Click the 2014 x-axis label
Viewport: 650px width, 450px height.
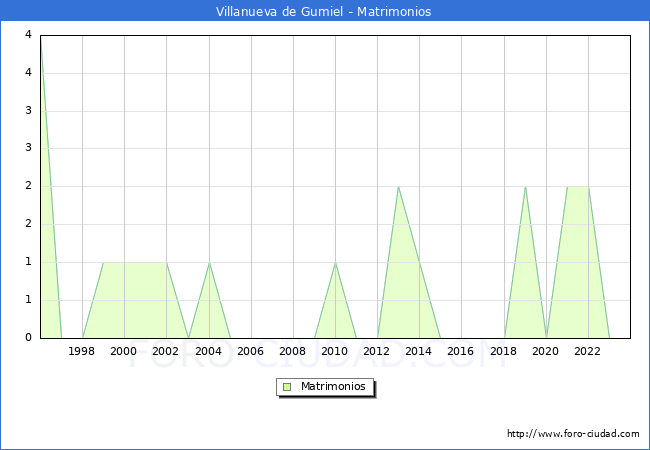[x=419, y=351]
